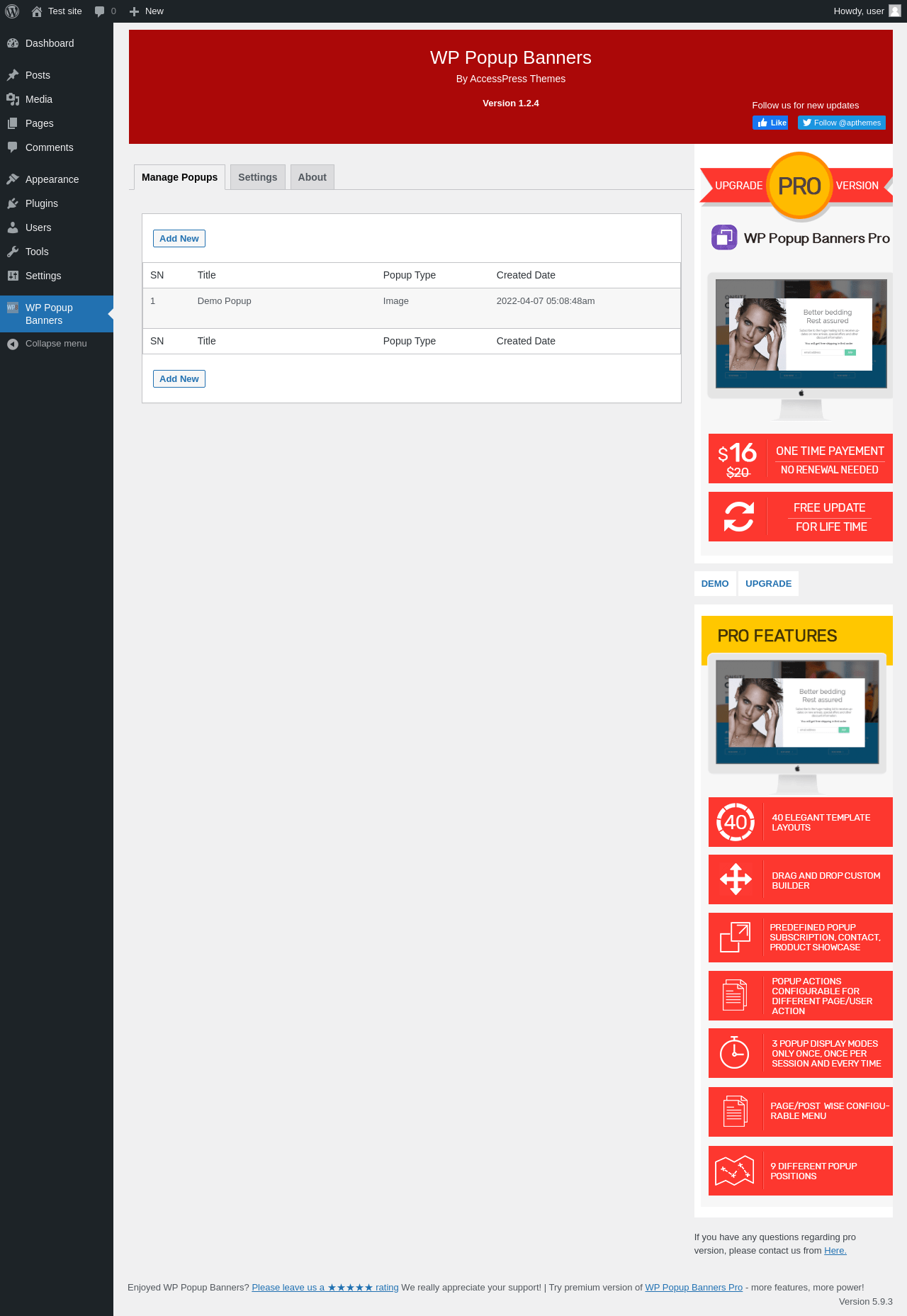907x1316 pixels.
Task: Click the $16 one time payment banner
Action: coord(801,459)
